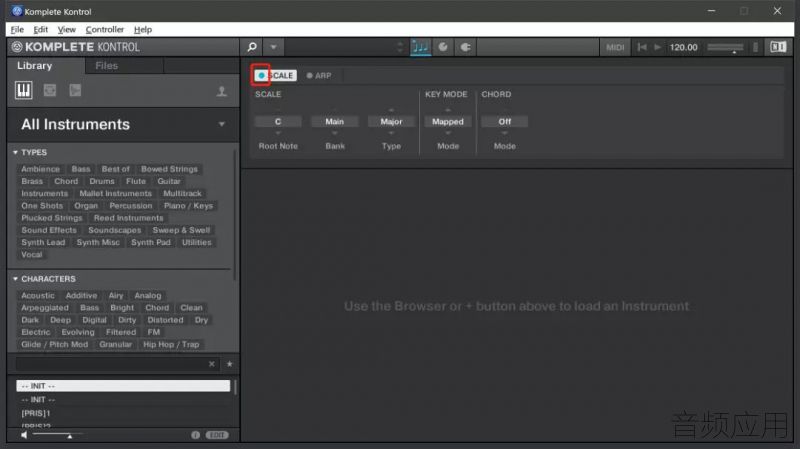
Task: Select the Piano / Keys type tag
Action: (188, 206)
